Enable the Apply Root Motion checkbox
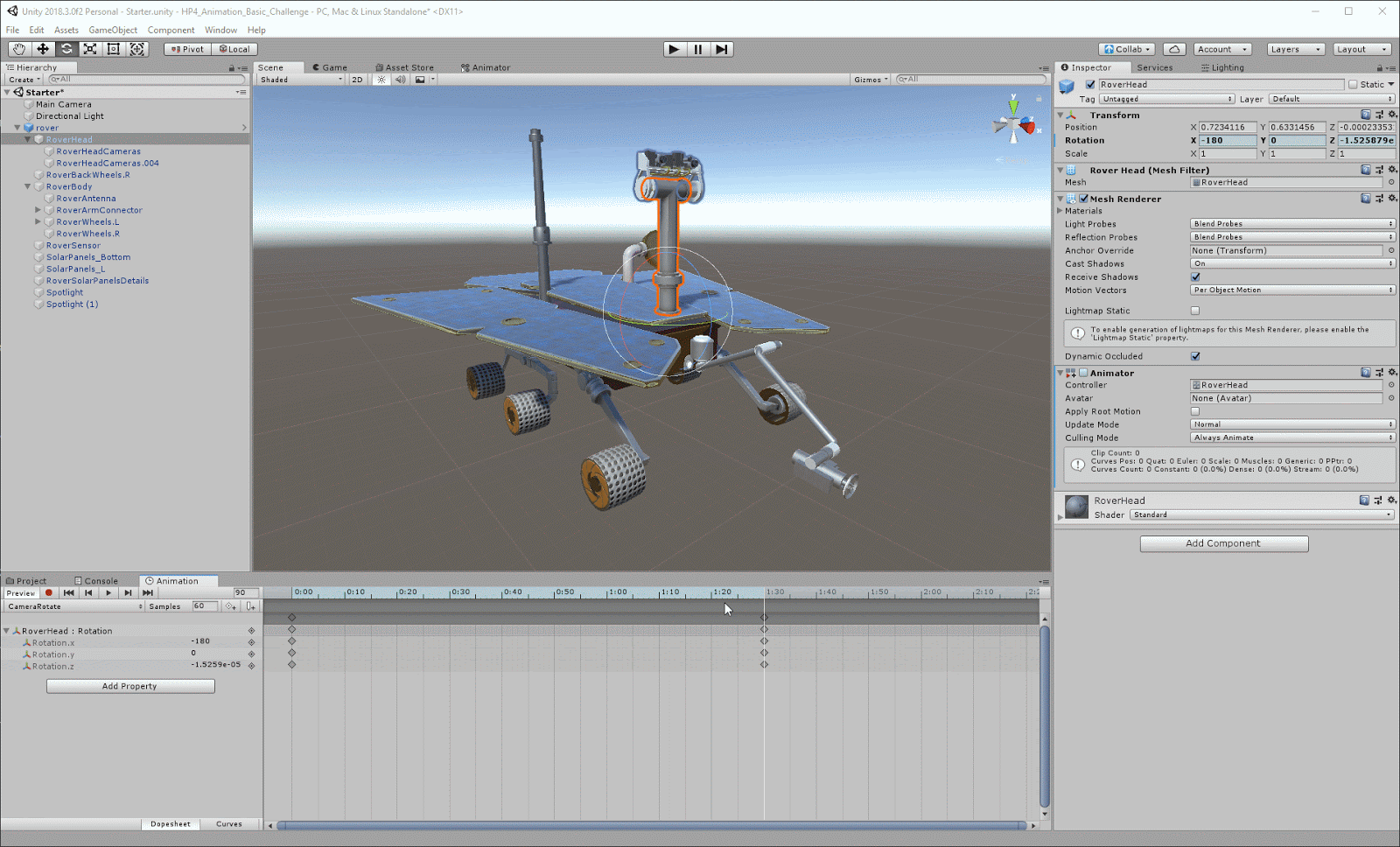Viewport: 1400px width, 847px height. [x=1195, y=411]
